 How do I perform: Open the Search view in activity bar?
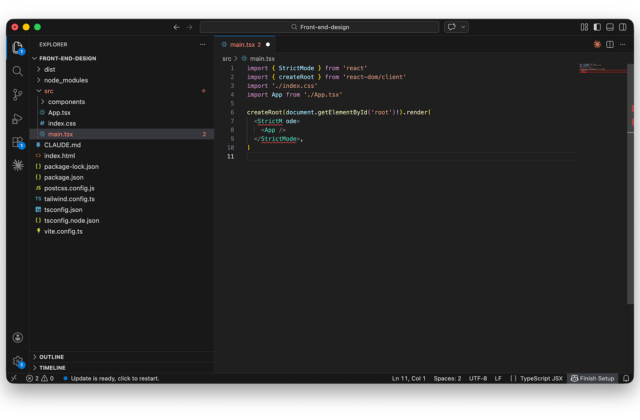coord(17,71)
